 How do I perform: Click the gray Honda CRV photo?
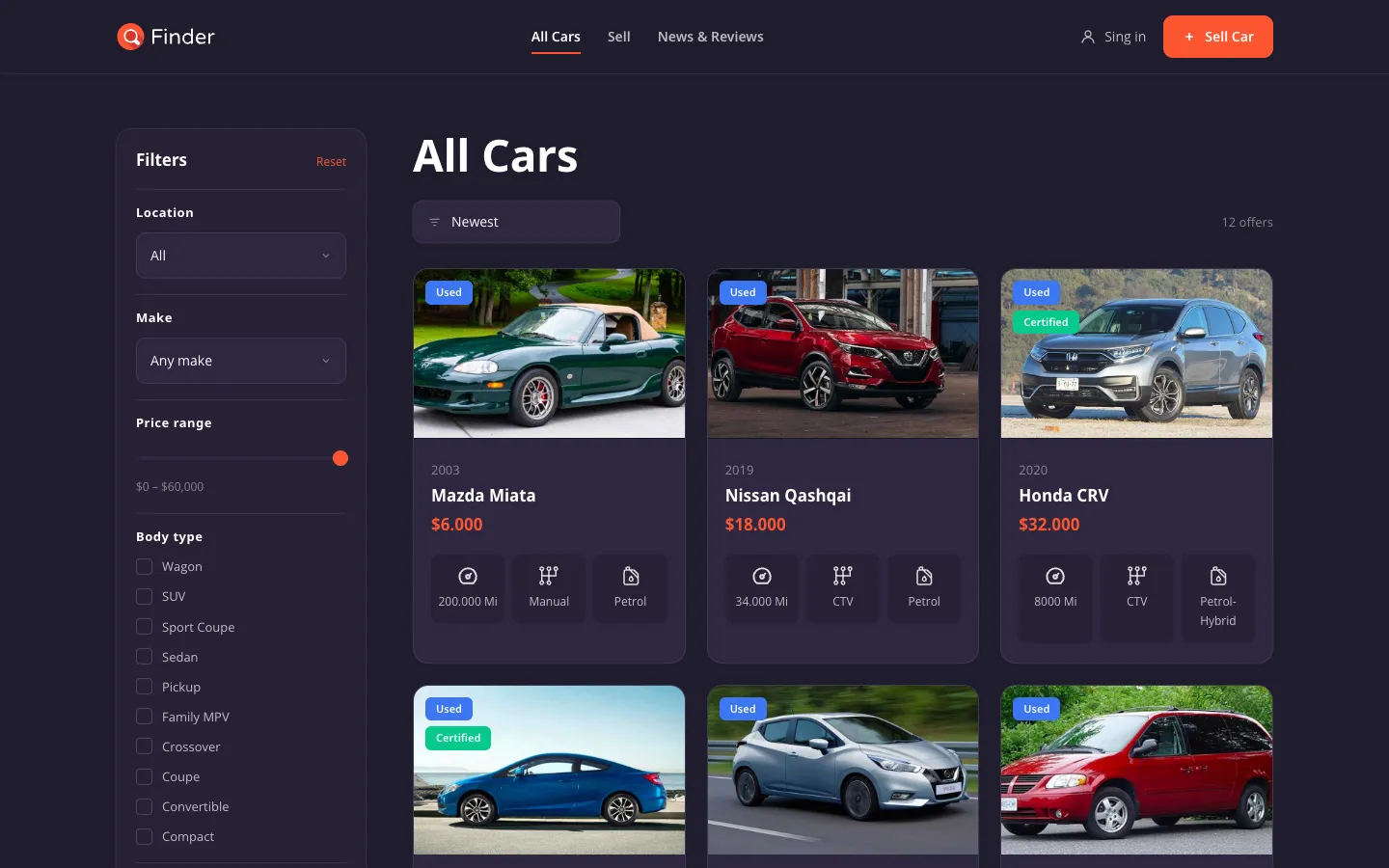coord(1137,353)
